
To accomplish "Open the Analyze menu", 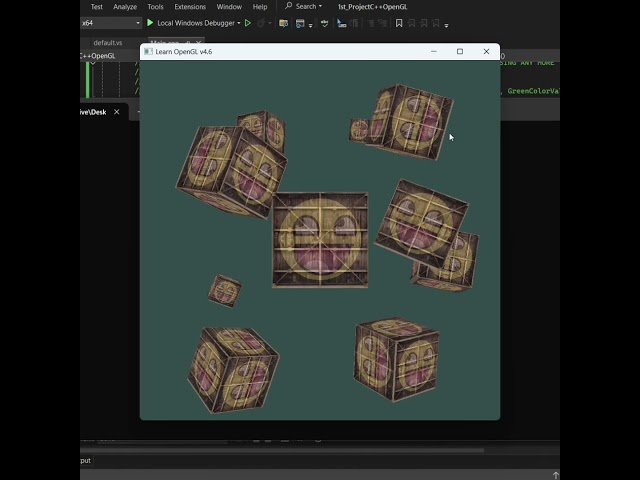I will 125,7.
